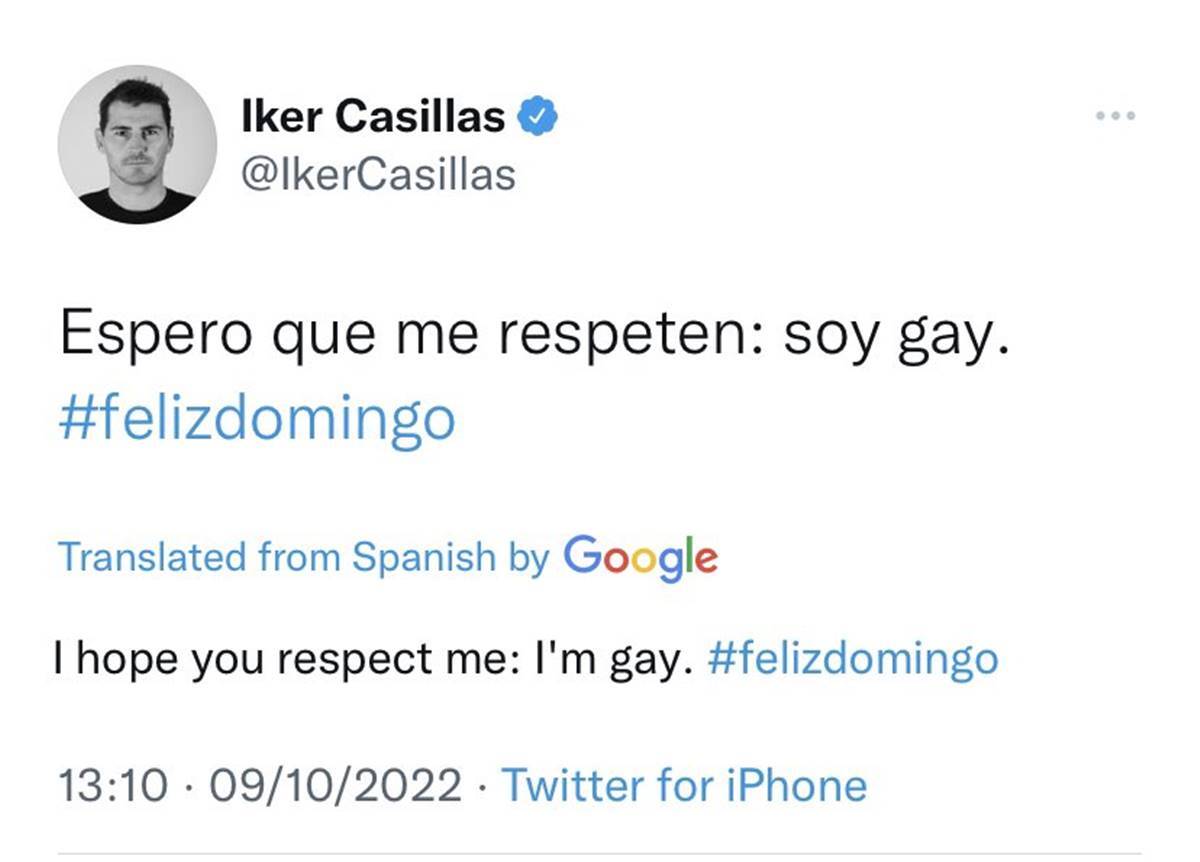The width and height of the screenshot is (1200, 862).
Task: Click the Google logo in translation notice
Action: [x=640, y=557]
